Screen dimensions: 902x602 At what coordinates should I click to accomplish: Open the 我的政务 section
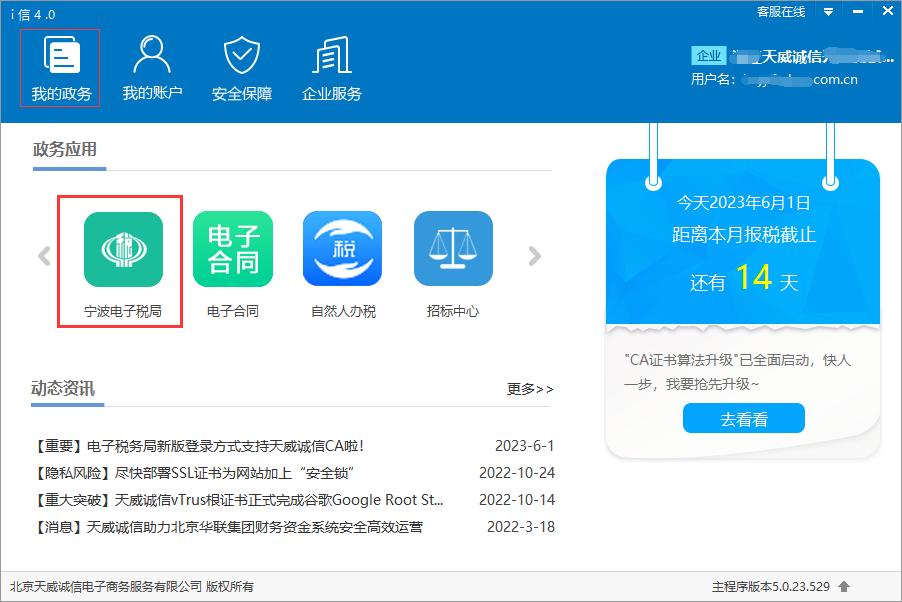(60, 69)
